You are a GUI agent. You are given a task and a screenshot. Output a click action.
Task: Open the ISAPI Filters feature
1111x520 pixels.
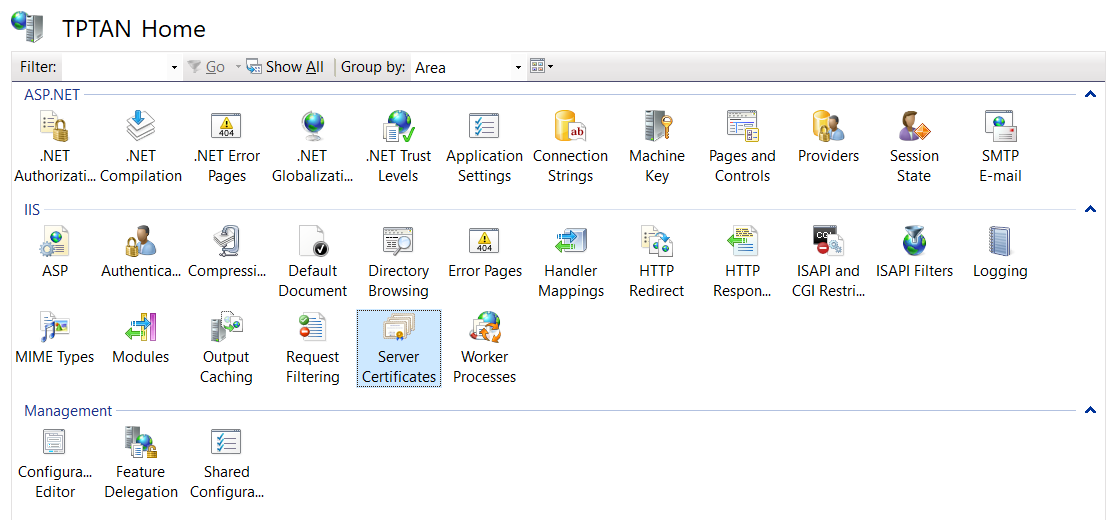point(914,243)
